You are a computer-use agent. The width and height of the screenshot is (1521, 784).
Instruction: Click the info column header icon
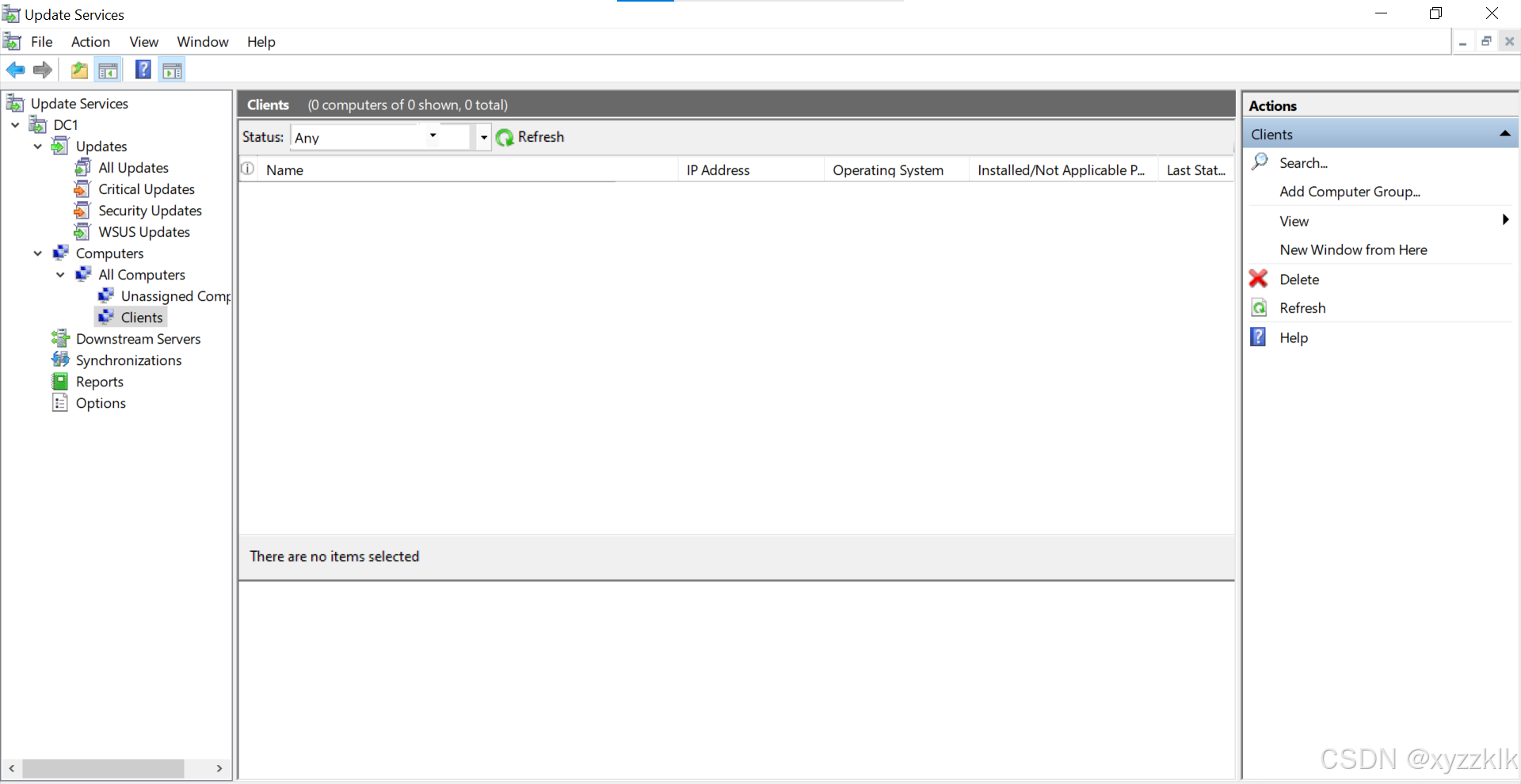point(248,169)
